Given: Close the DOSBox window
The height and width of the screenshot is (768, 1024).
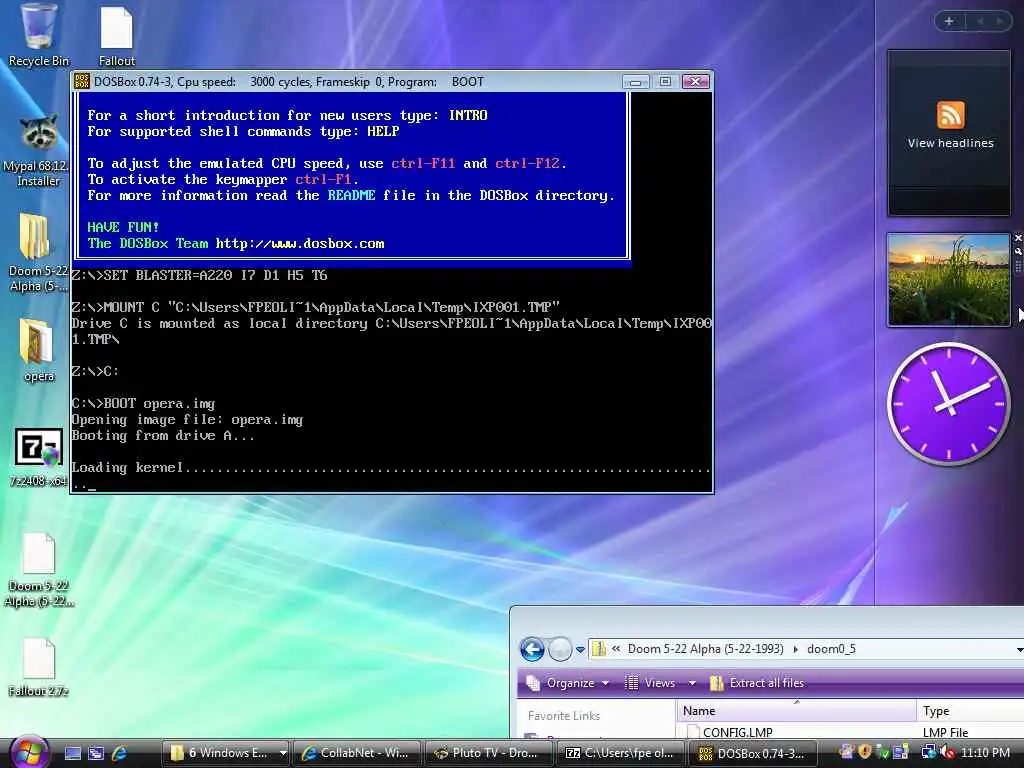Looking at the screenshot, I should 696,82.
